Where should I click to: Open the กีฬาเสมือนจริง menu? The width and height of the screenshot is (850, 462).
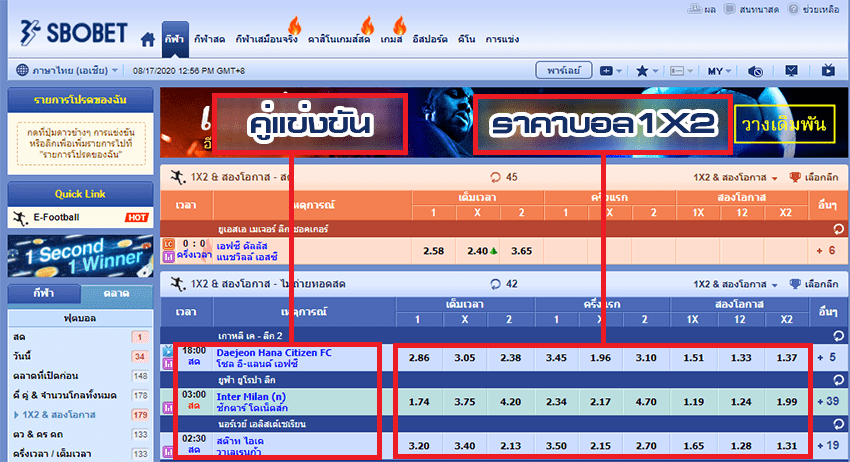[266, 39]
